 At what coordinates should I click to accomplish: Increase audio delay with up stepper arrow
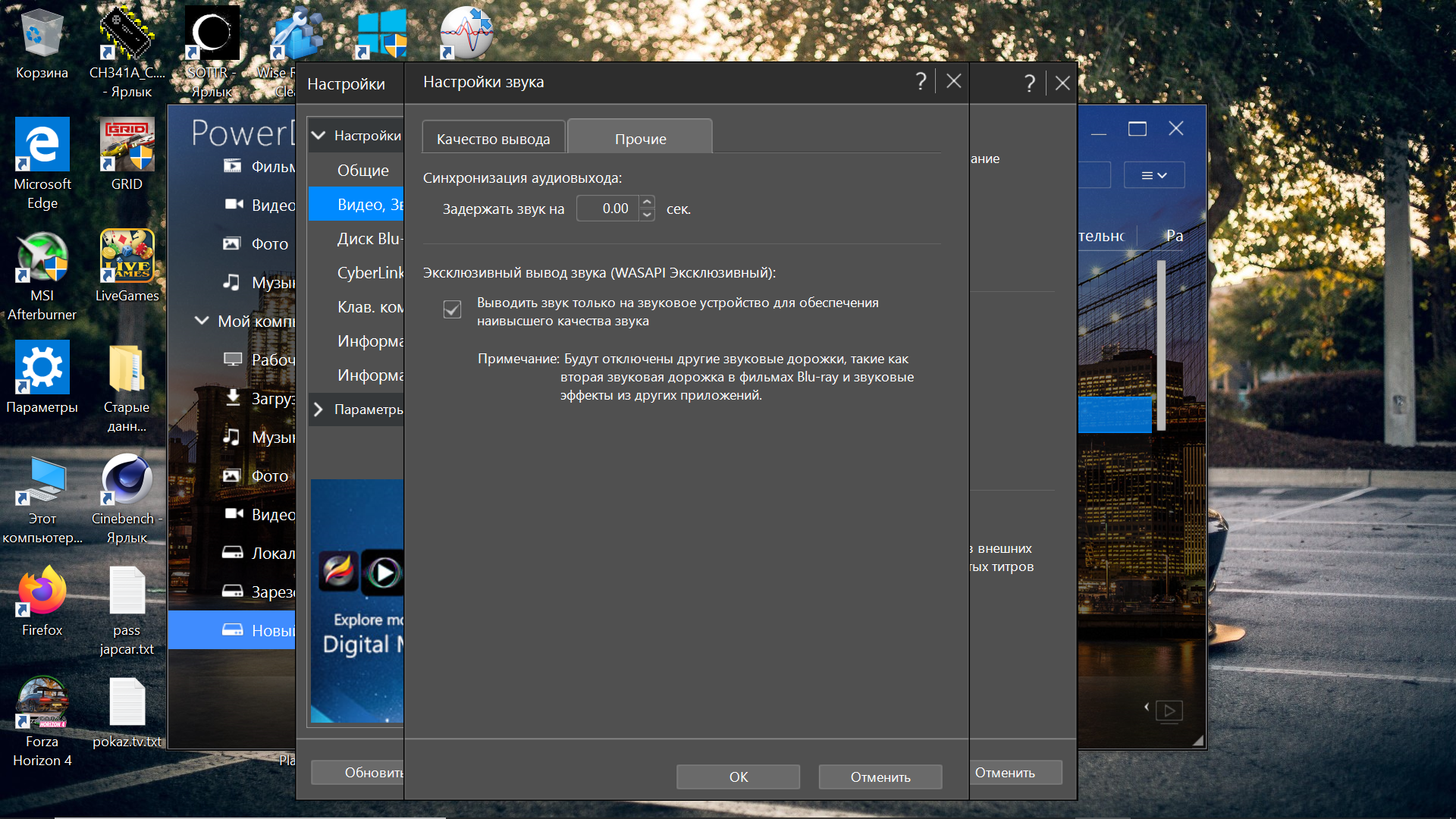point(647,202)
